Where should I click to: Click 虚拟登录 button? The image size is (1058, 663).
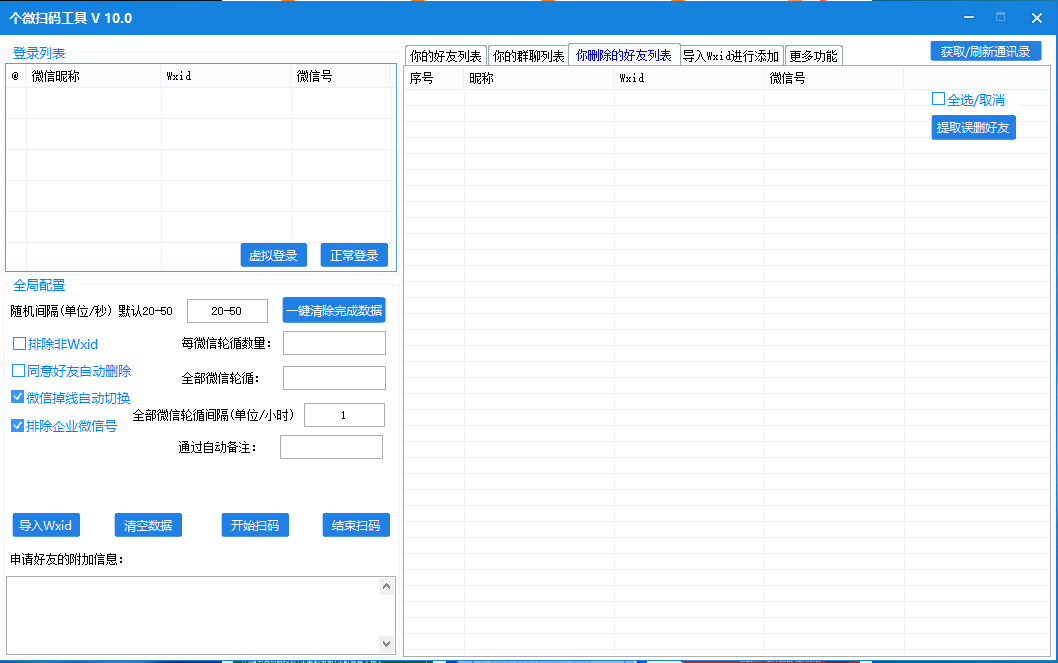pyautogui.click(x=273, y=255)
